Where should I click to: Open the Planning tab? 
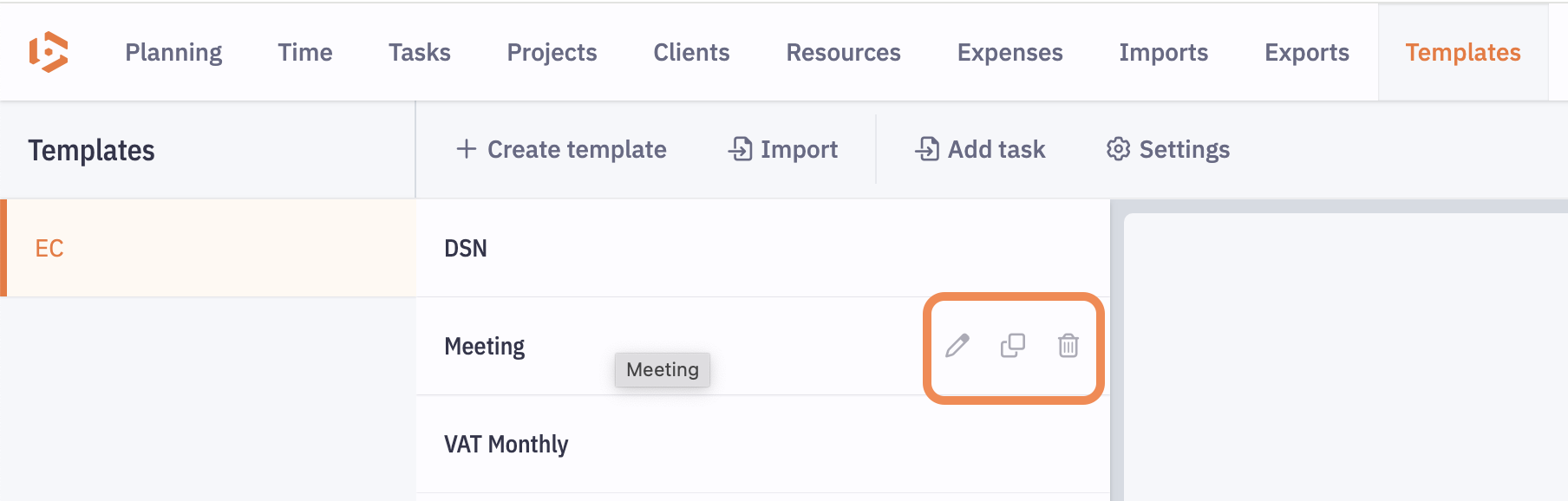[173, 53]
